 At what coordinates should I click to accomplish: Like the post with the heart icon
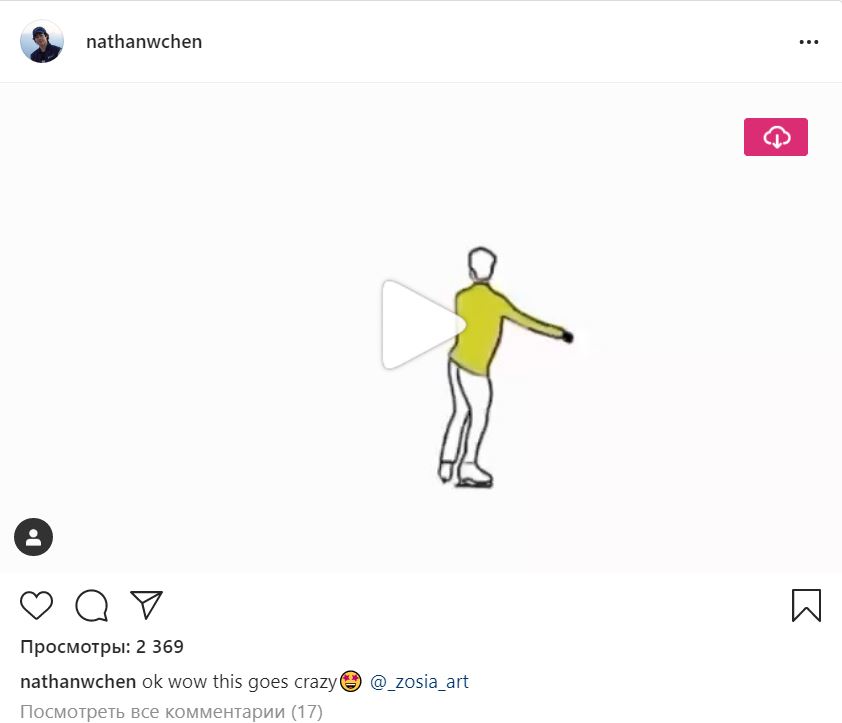click(x=37, y=605)
